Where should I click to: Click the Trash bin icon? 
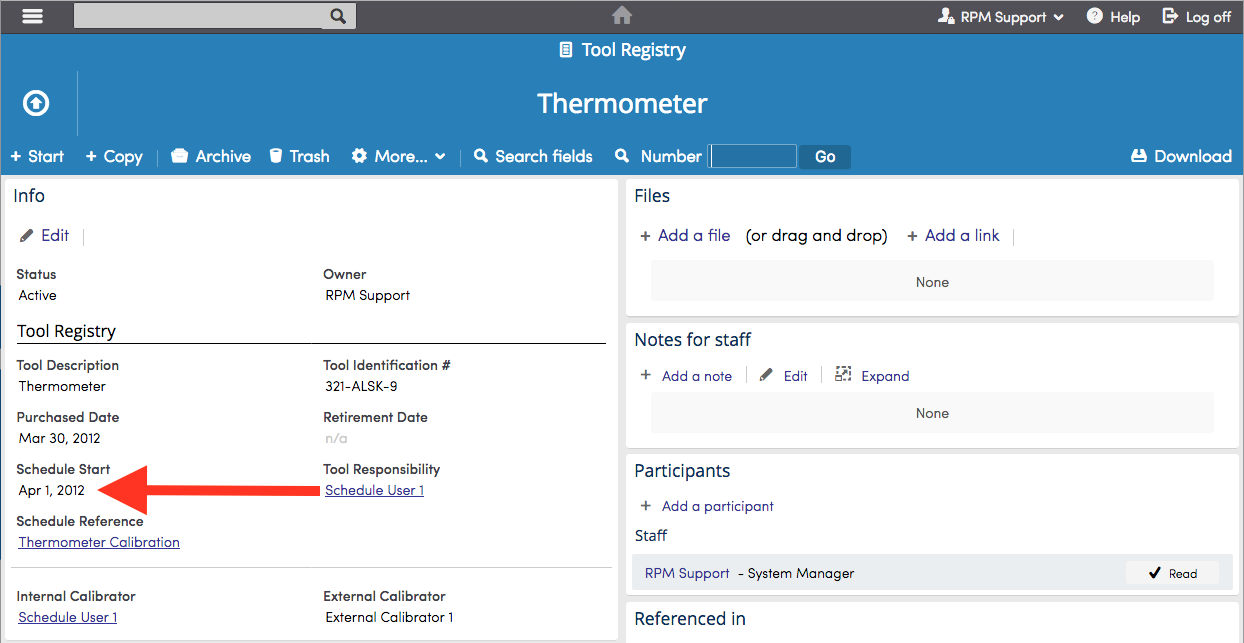coord(276,156)
